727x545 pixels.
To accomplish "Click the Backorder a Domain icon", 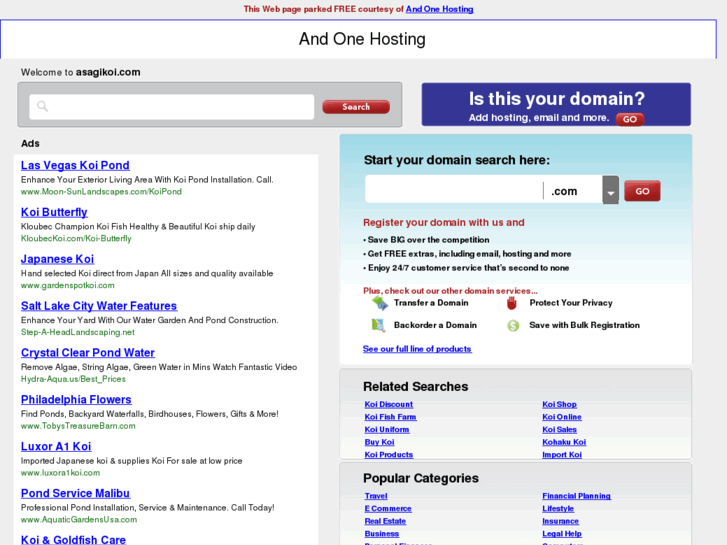I will pyautogui.click(x=378, y=325).
